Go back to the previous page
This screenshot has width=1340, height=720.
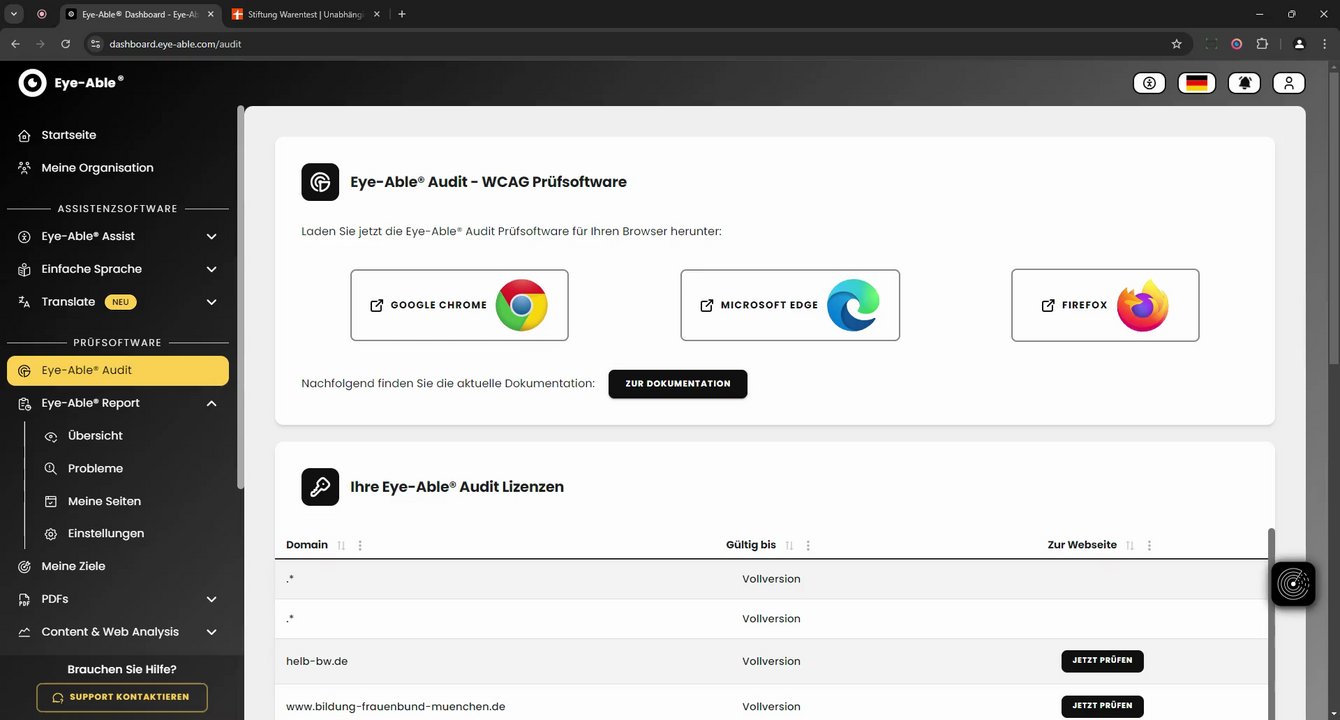pyautogui.click(x=15, y=44)
